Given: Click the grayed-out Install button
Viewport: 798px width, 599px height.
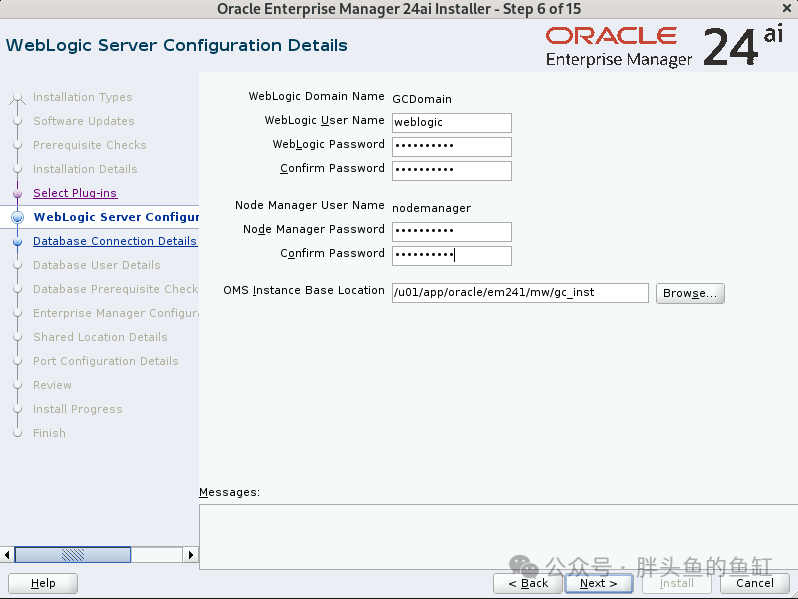Looking at the screenshot, I should click(x=676, y=583).
